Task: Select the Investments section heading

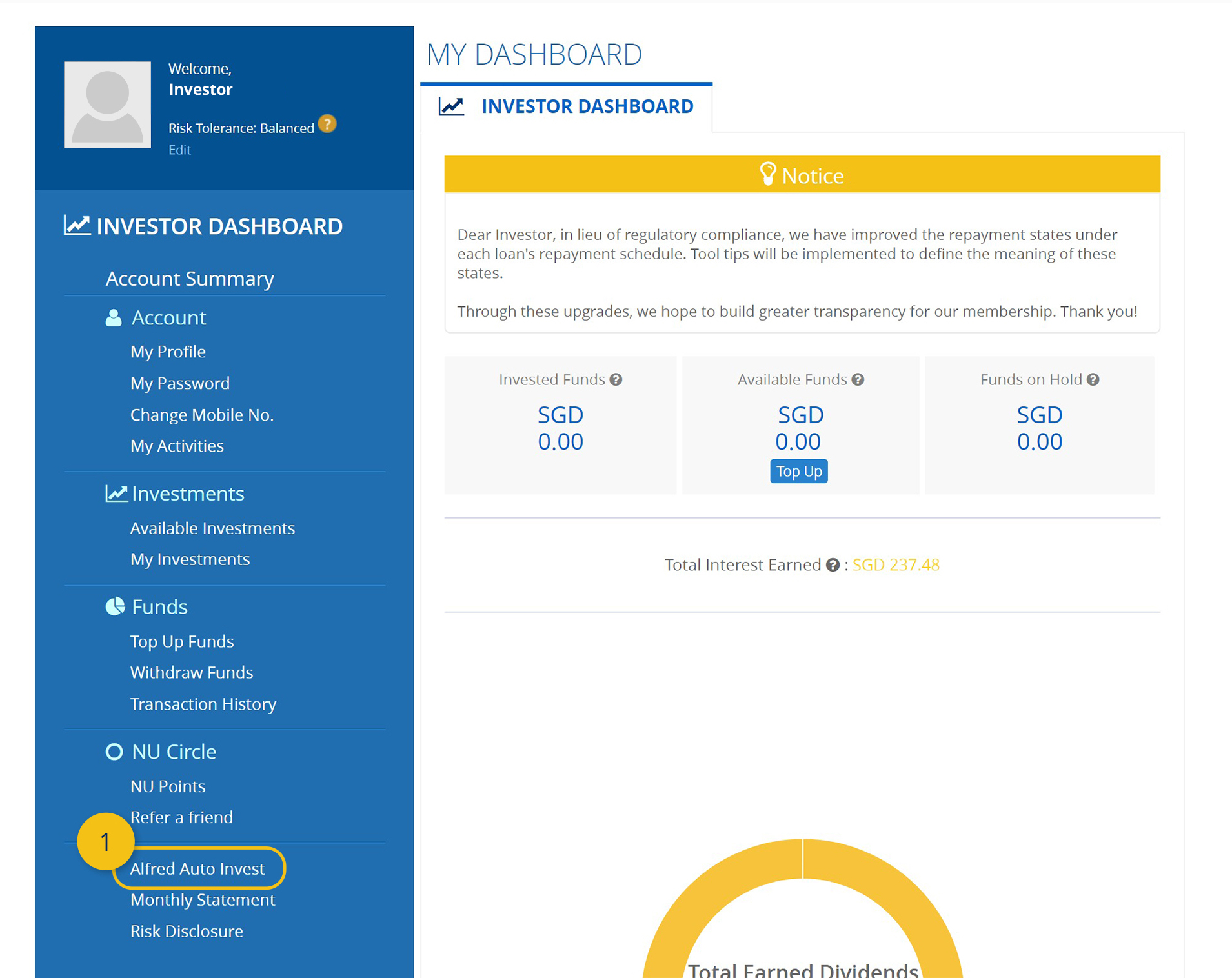Action: tap(188, 494)
